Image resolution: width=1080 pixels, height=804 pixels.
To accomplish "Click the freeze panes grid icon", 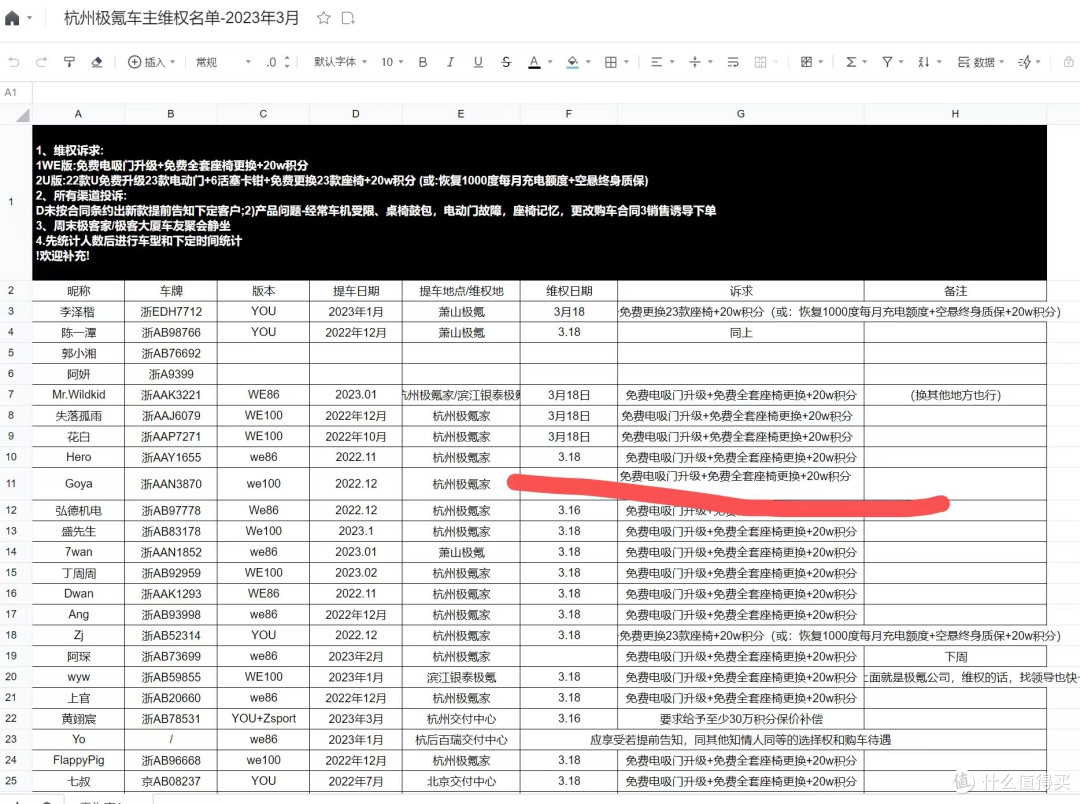I will click(807, 62).
